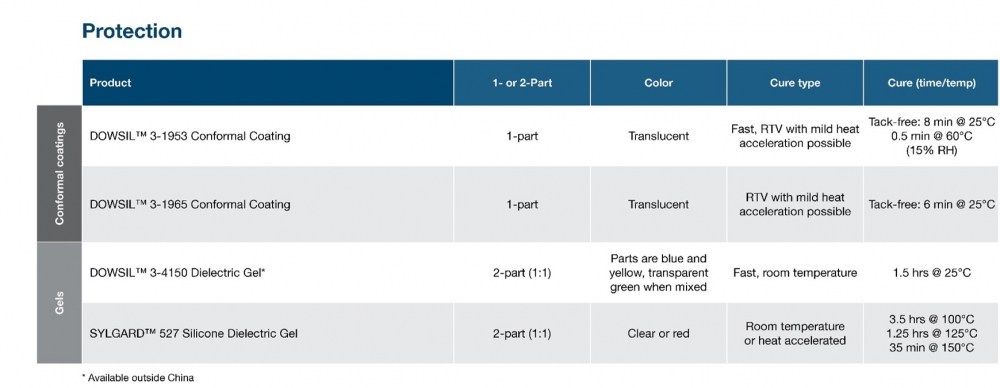The image size is (1000, 388).
Task: Click the Clear or red color cell
Action: [x=658, y=333]
